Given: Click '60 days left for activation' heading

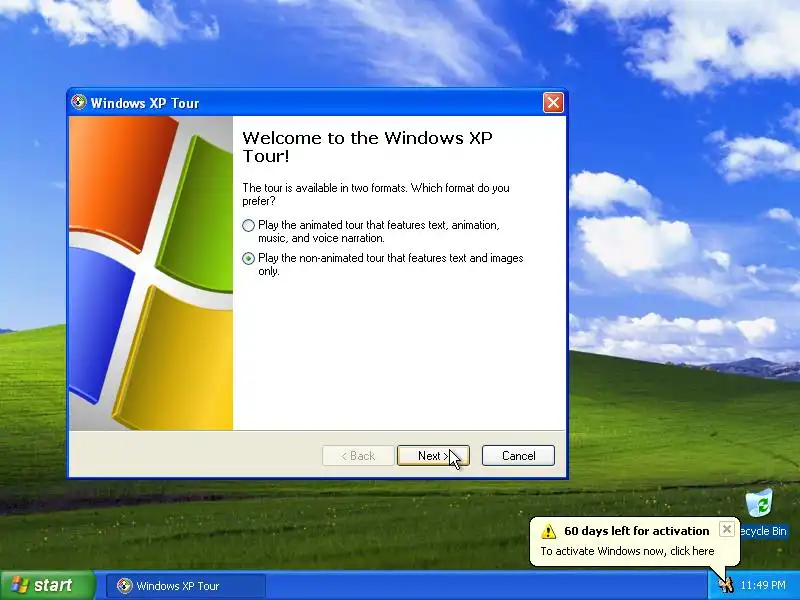Looking at the screenshot, I should click(x=636, y=531).
